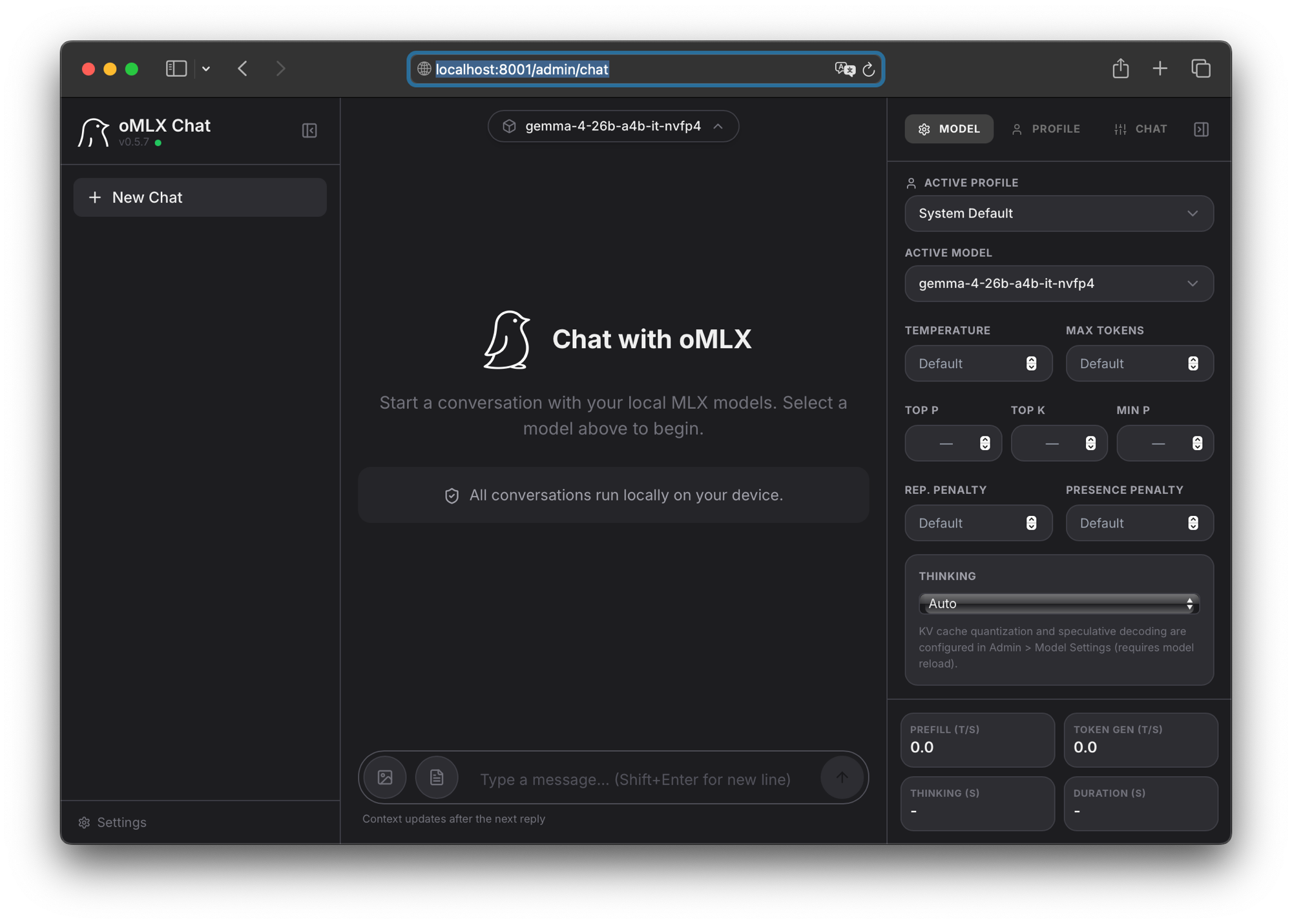Click the Token Gen (T/S) stat card
The width and height of the screenshot is (1292, 924).
coord(1141,740)
